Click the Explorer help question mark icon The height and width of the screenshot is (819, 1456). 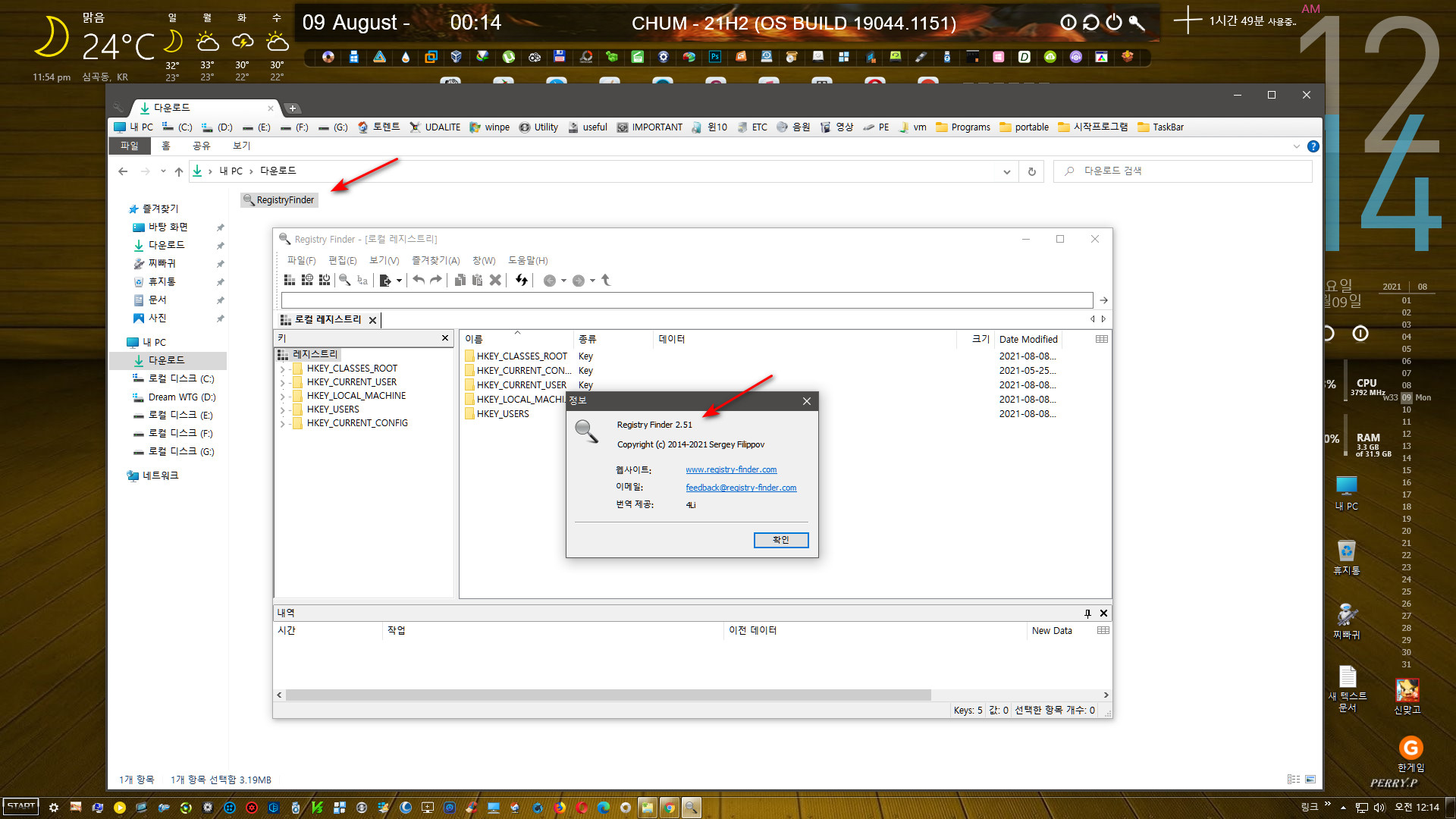click(x=1313, y=146)
